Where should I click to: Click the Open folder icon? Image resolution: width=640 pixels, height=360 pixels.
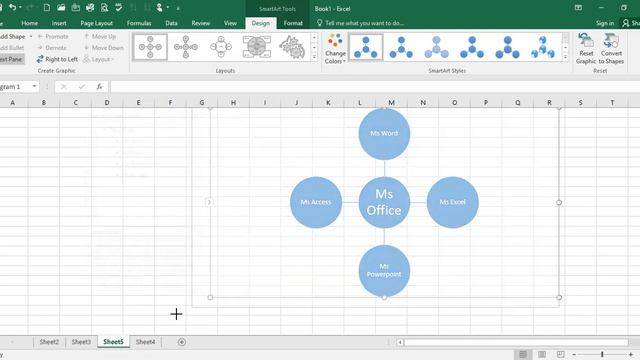coord(61,7)
